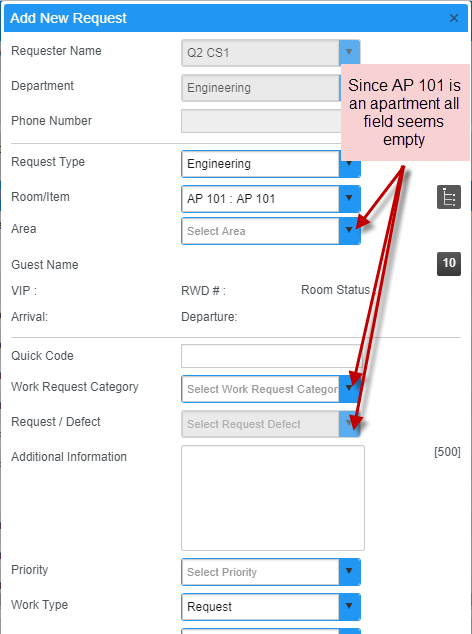
Task: Open the Select Priority dropdown arrow
Action: [349, 572]
